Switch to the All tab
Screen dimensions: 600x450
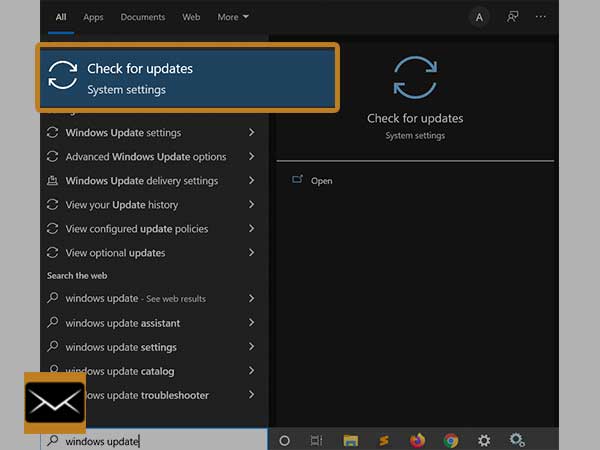[x=61, y=17]
